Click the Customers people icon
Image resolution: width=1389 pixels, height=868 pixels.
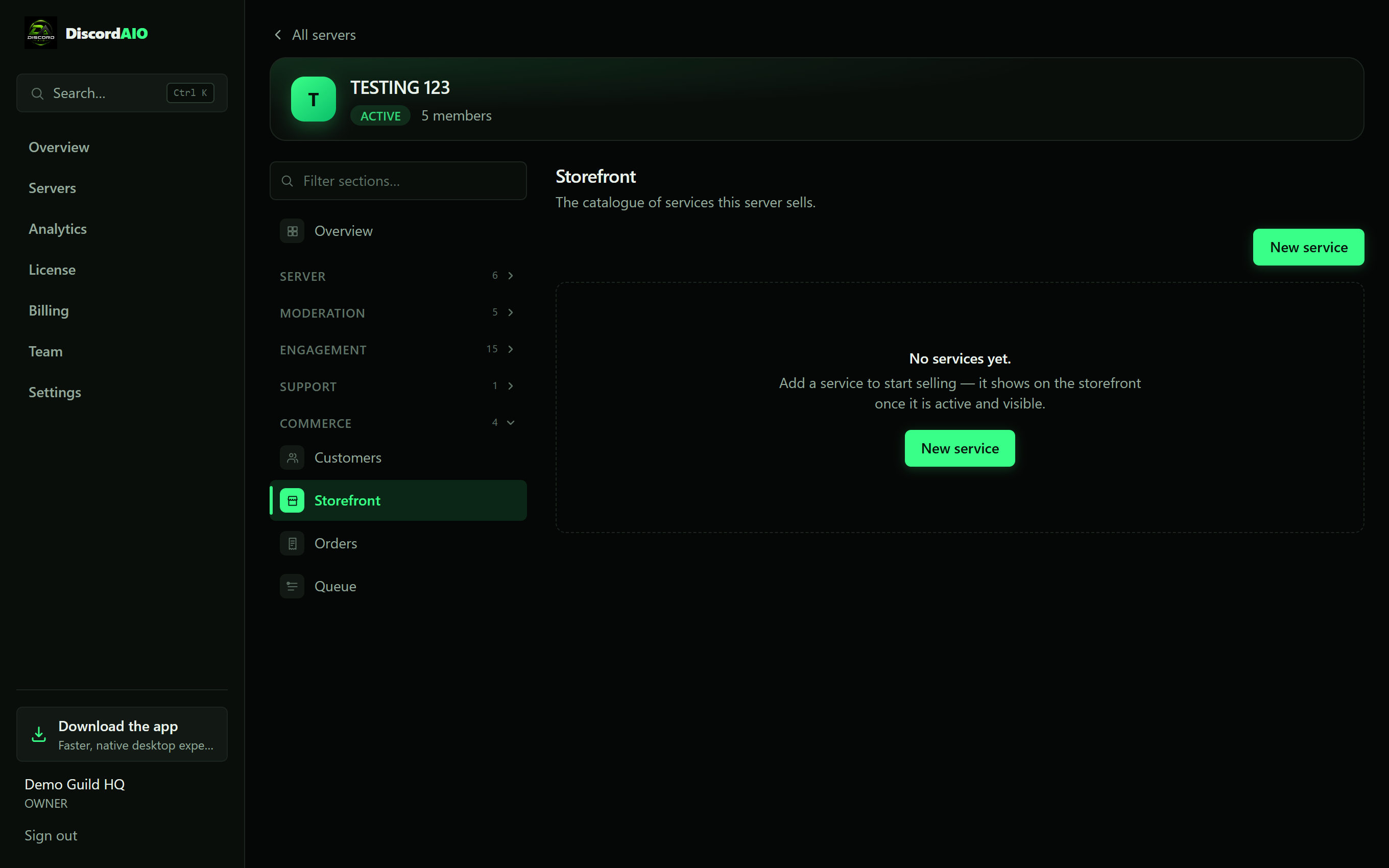pos(292,457)
